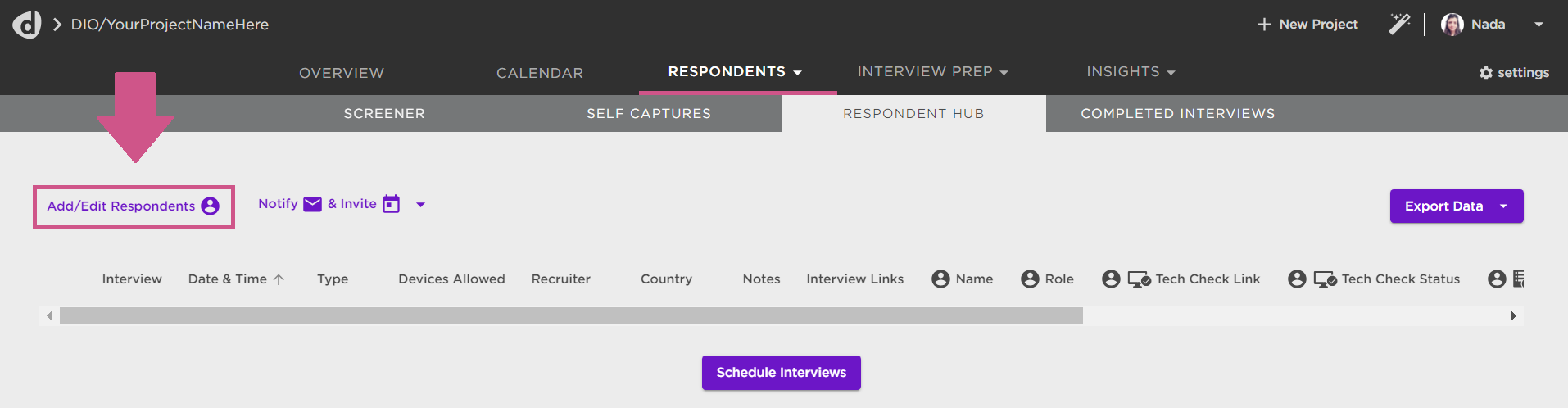1568x408 pixels.
Task: Click the horizontal scrollbar right arrow
Action: pos(1513,316)
